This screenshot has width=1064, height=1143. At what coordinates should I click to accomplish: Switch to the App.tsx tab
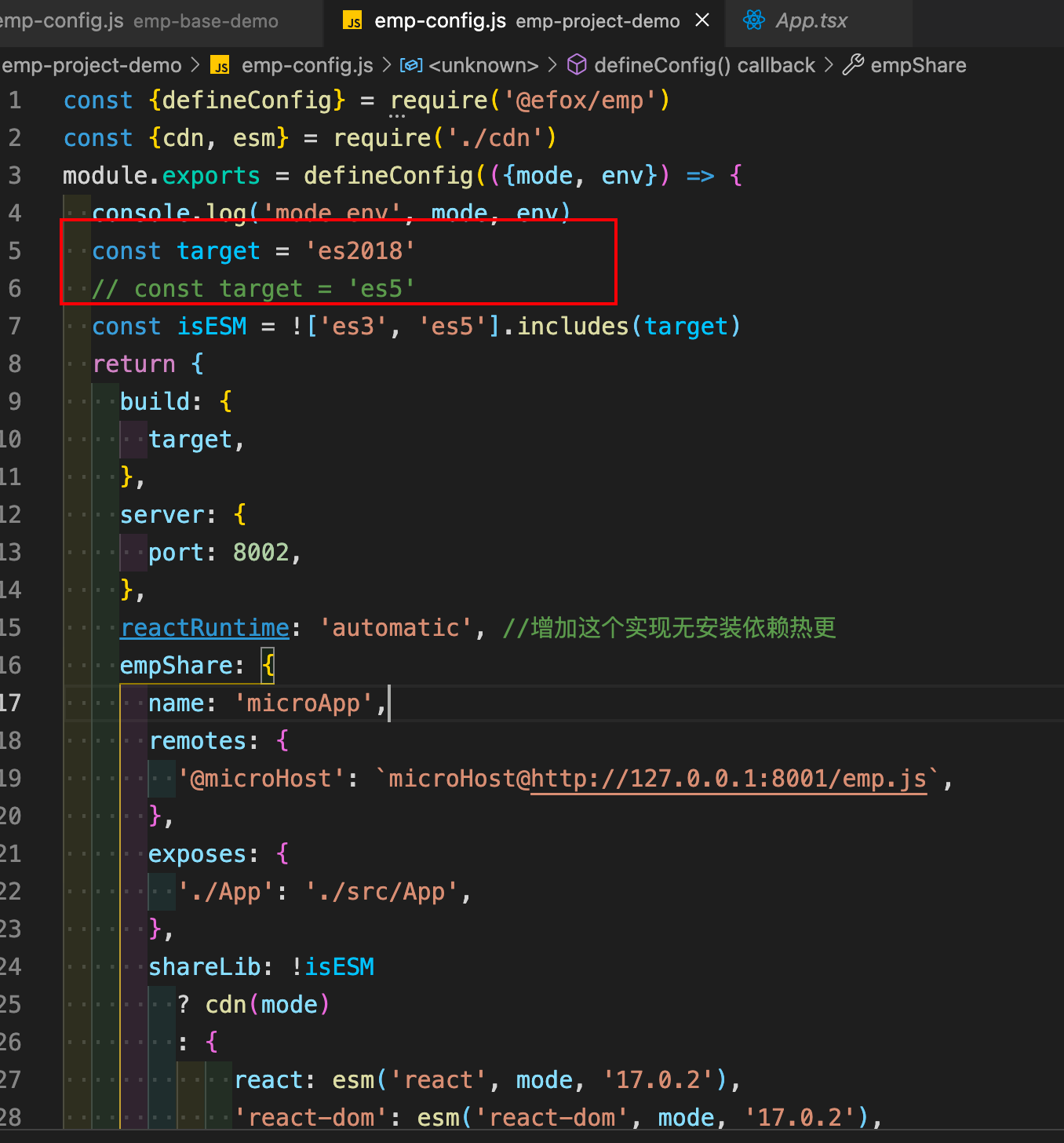[812, 20]
